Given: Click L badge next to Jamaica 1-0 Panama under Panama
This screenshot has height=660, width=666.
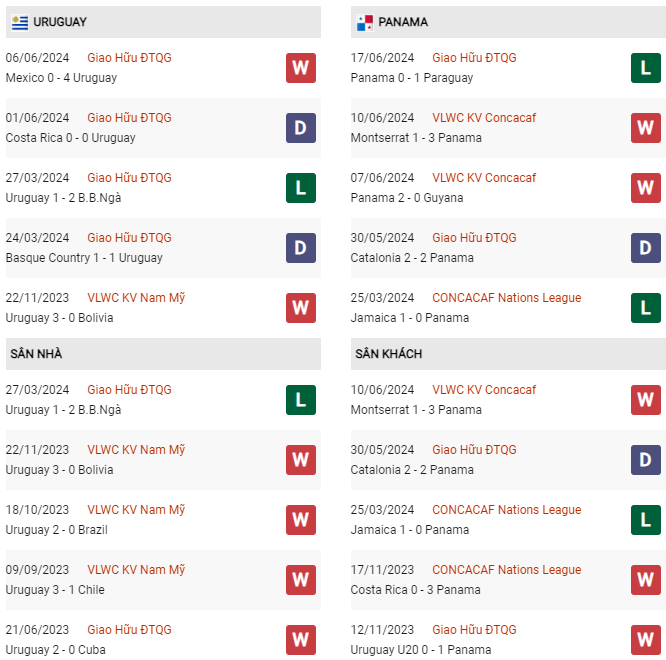Looking at the screenshot, I should point(645,308).
